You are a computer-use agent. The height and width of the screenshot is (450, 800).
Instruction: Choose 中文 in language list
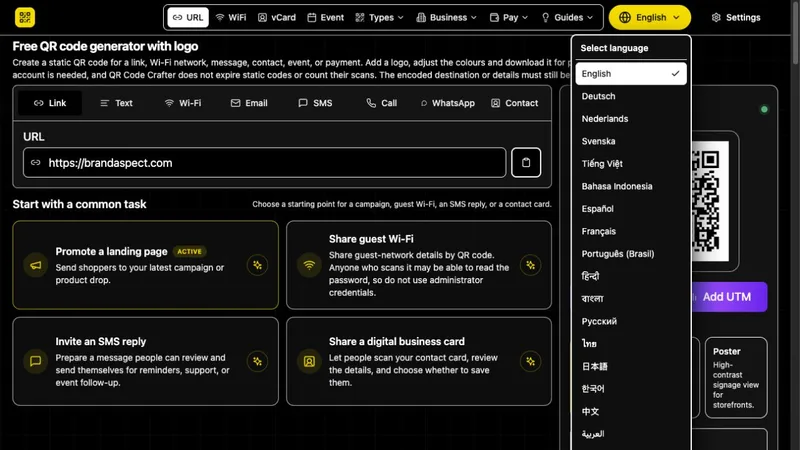pyautogui.click(x=631, y=411)
